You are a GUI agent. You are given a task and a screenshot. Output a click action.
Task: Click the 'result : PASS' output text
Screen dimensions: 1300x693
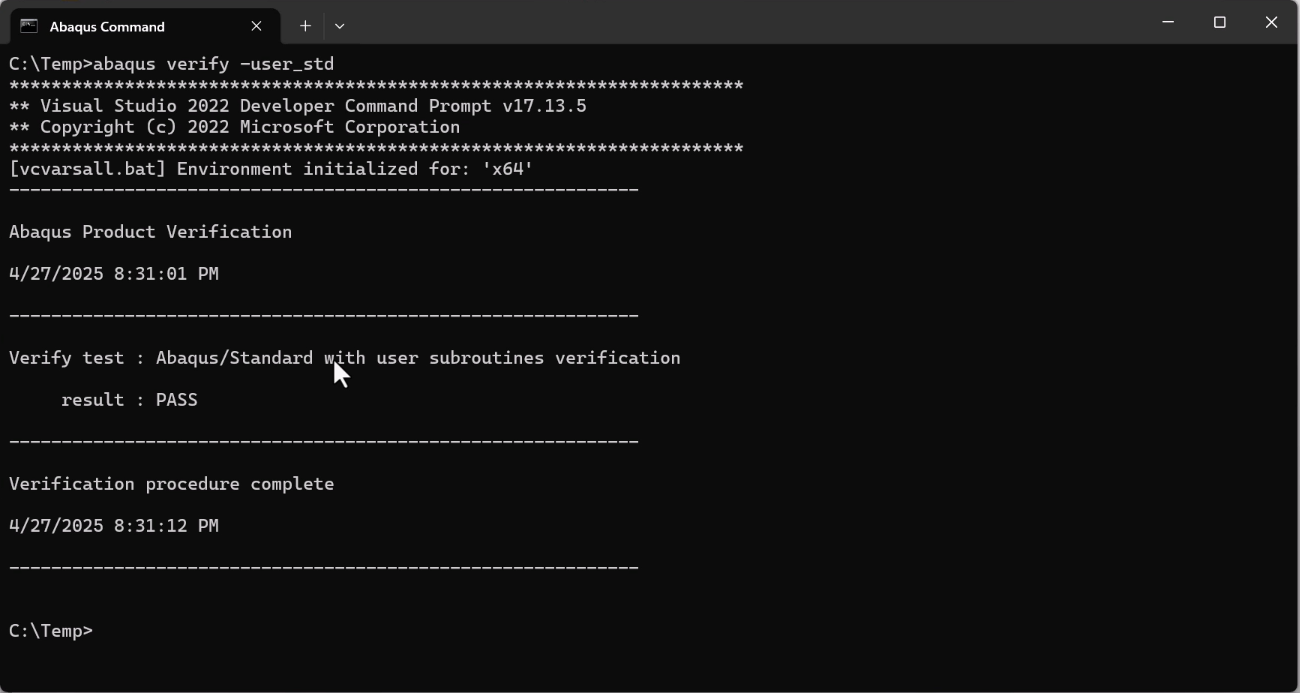[x=129, y=400]
